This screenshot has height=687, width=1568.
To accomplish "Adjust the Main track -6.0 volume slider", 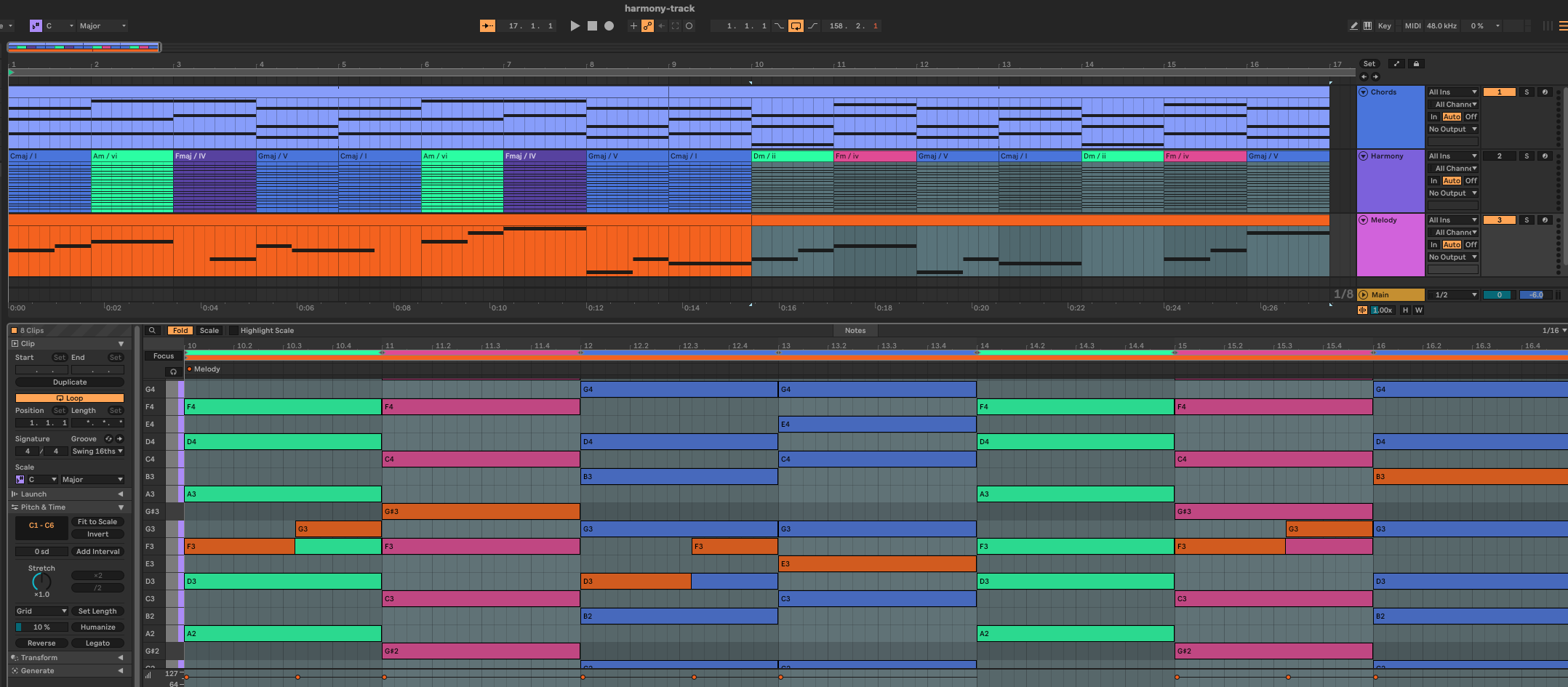I will tap(1536, 295).
